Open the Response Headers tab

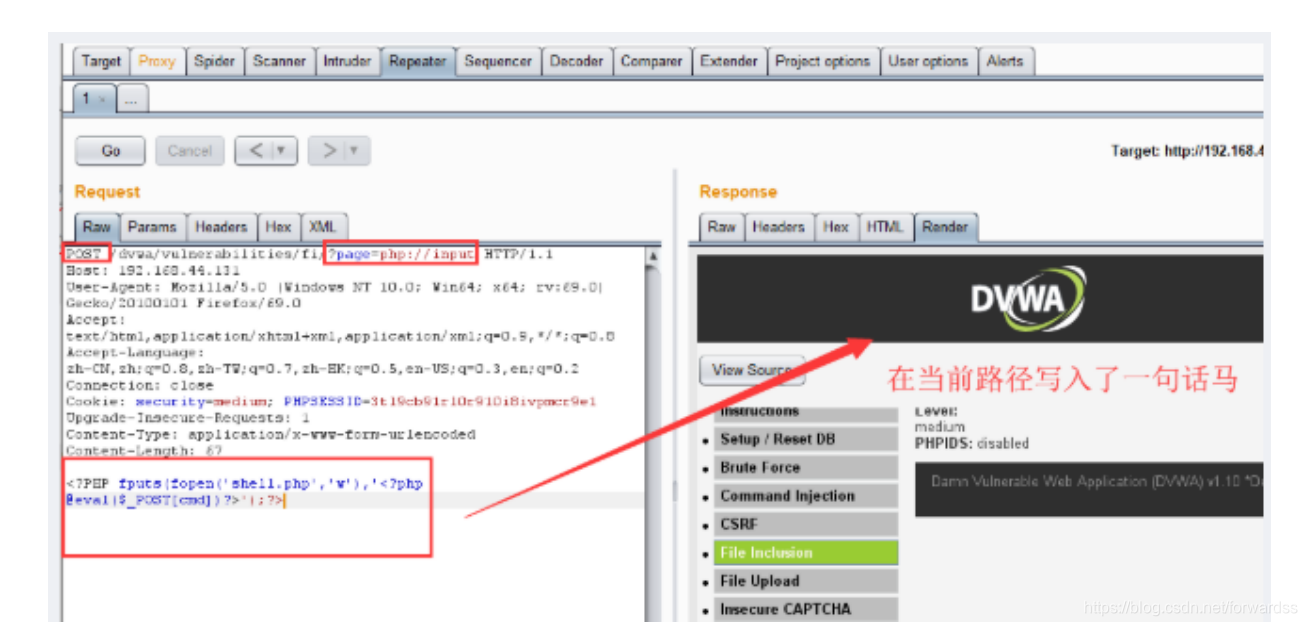pos(779,227)
